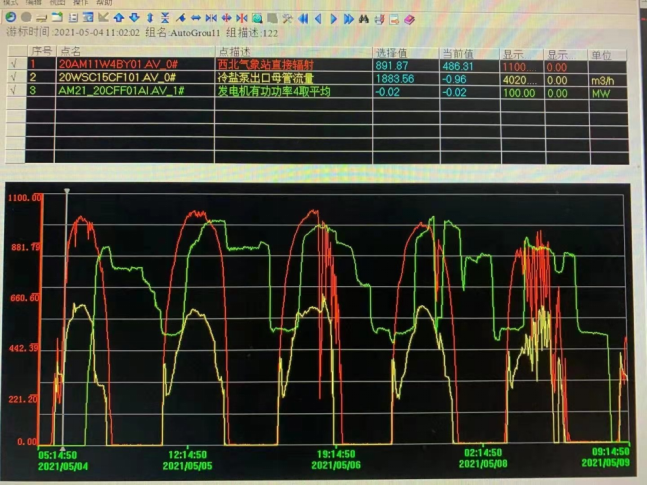Click time axis label 12:14:50 2021/05/05
The height and width of the screenshot is (485, 647).
[x=187, y=460]
